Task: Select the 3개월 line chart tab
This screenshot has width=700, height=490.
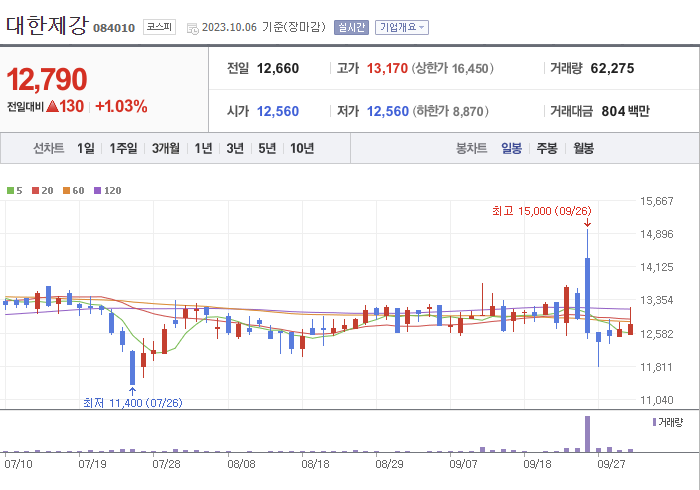Action: [166, 148]
